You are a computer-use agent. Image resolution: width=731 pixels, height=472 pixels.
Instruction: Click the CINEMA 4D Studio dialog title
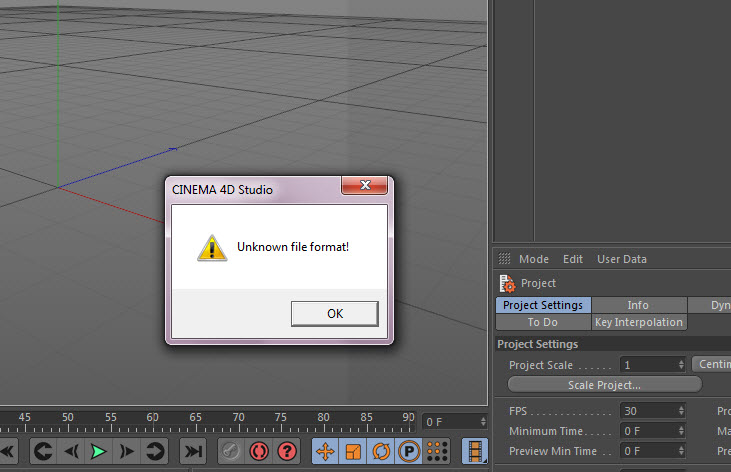[x=222, y=190]
